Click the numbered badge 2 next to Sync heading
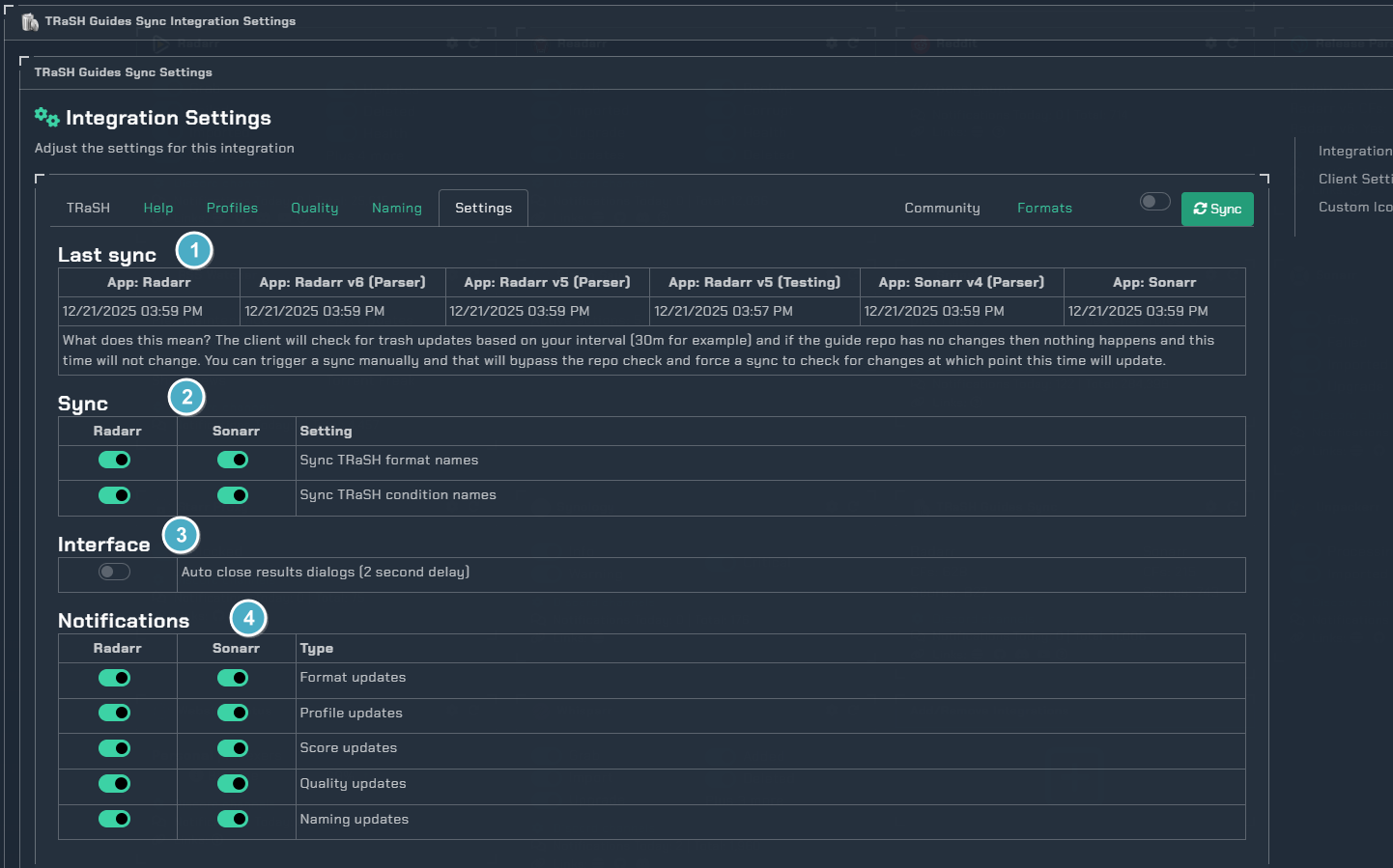Screen dimensions: 1393x868 point(185,396)
